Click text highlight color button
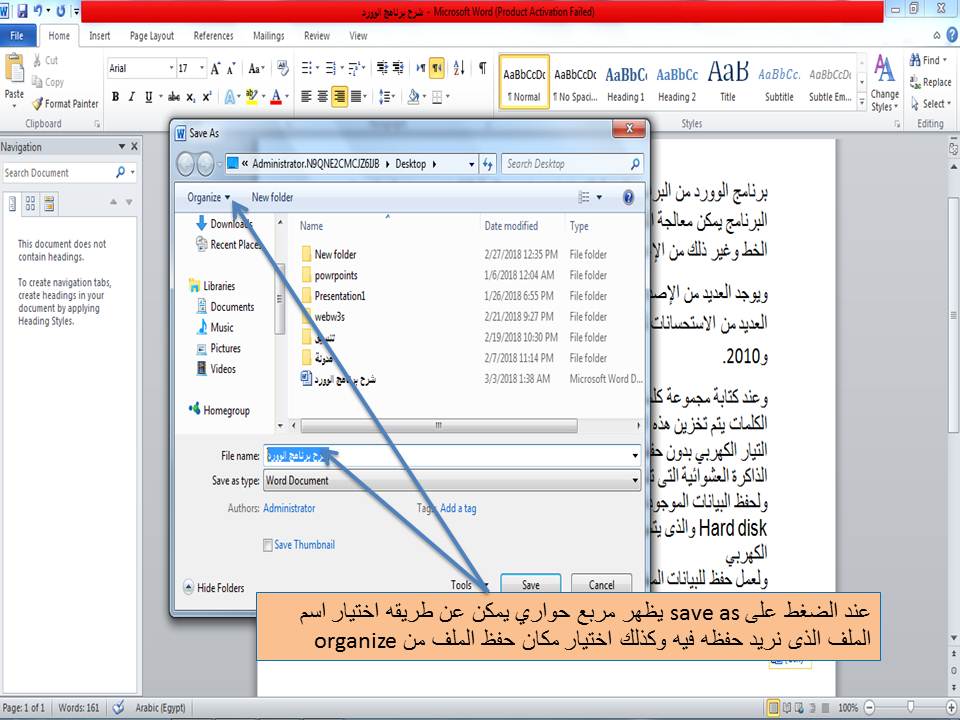 (x=252, y=97)
